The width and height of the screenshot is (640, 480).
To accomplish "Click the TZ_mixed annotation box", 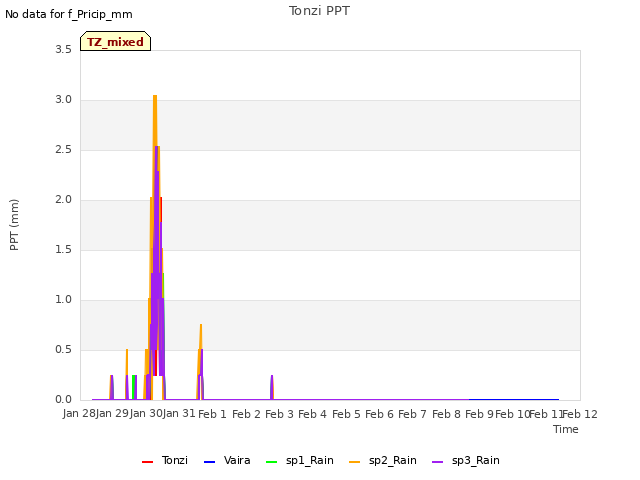I will pos(116,41).
